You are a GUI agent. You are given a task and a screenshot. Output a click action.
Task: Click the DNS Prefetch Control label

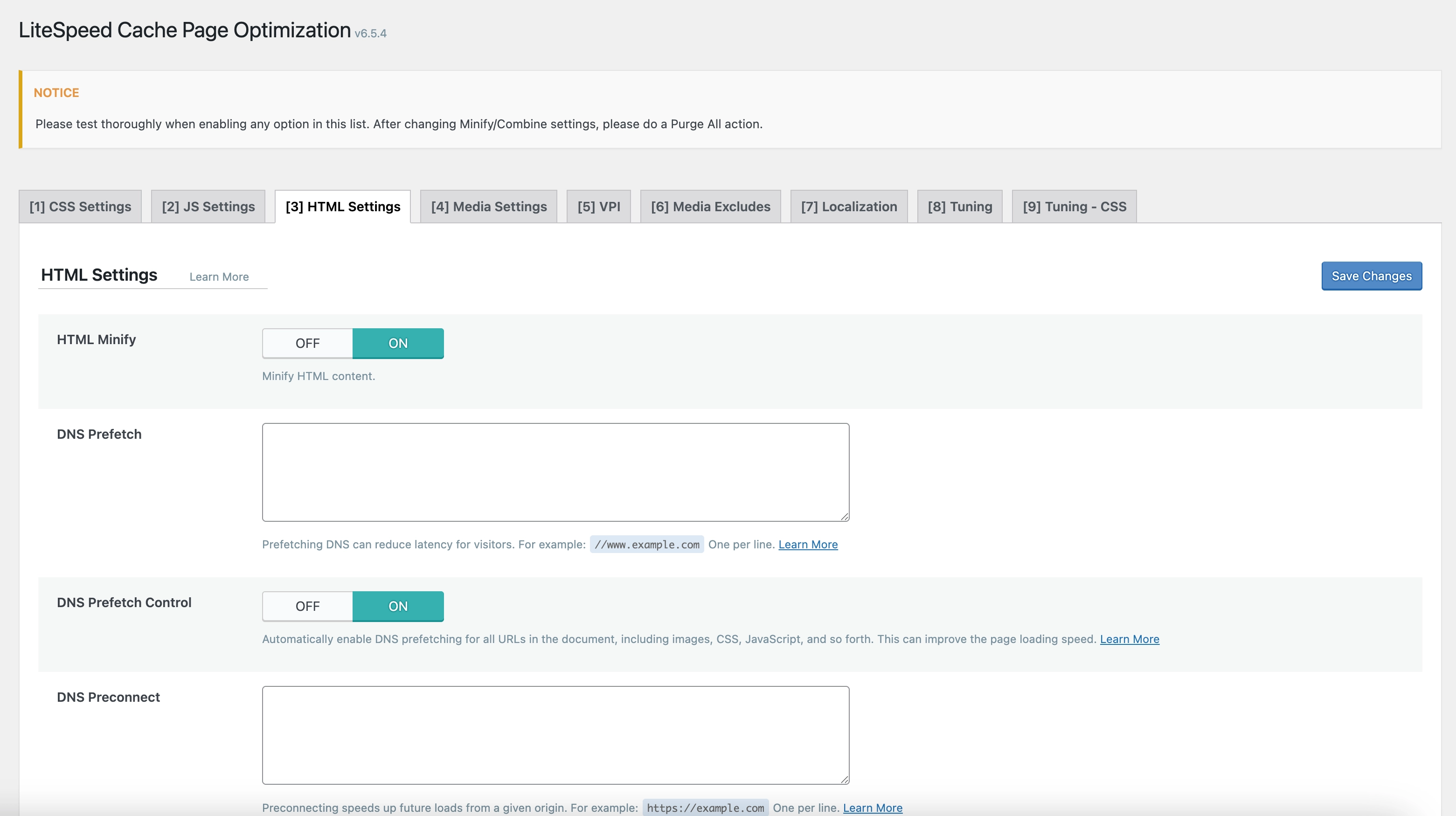tap(124, 602)
